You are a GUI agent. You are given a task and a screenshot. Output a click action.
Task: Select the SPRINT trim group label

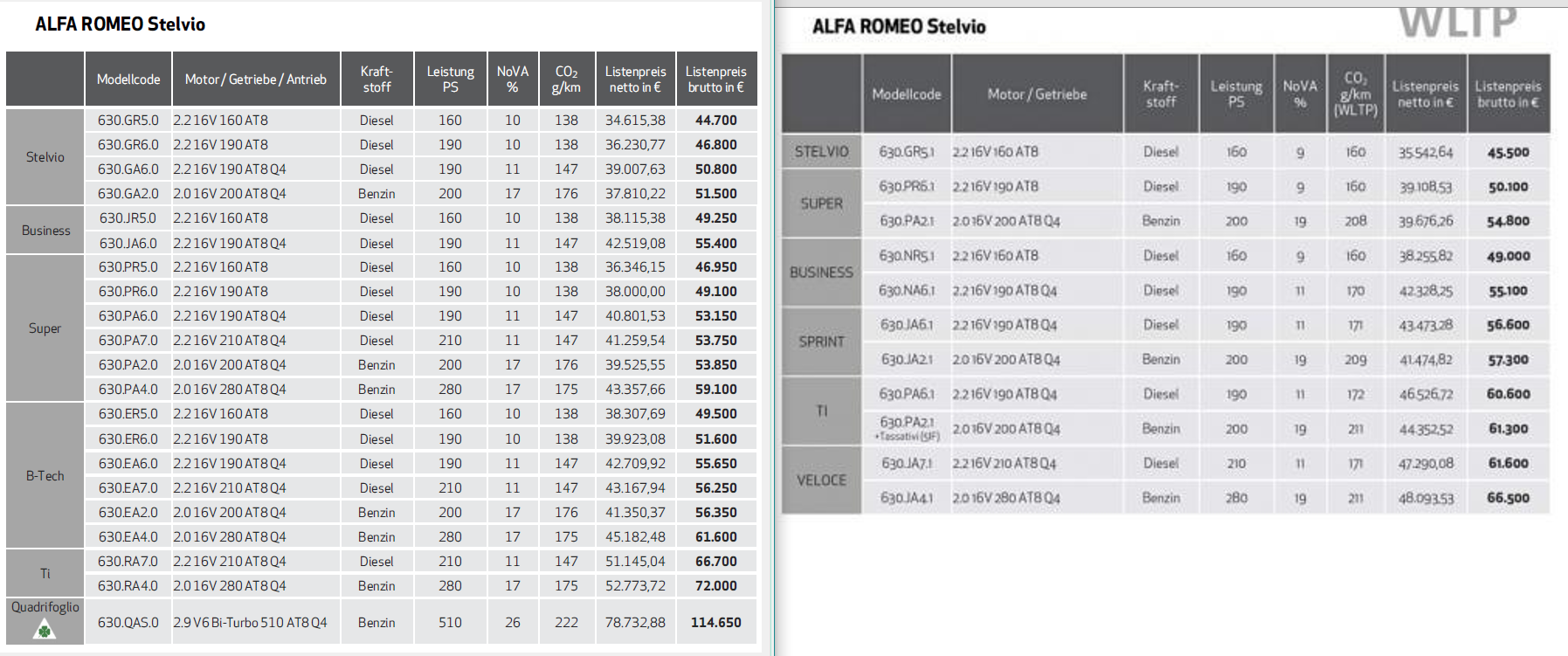(x=821, y=342)
